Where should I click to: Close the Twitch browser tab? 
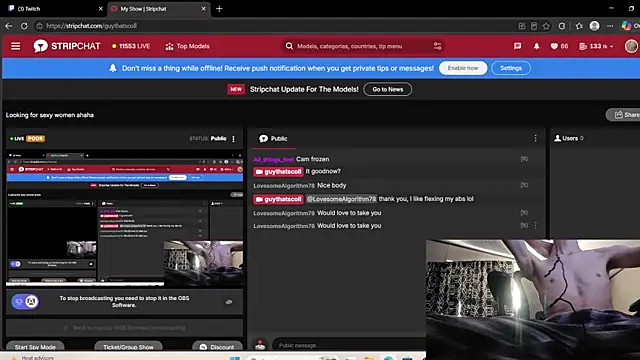pos(101,9)
